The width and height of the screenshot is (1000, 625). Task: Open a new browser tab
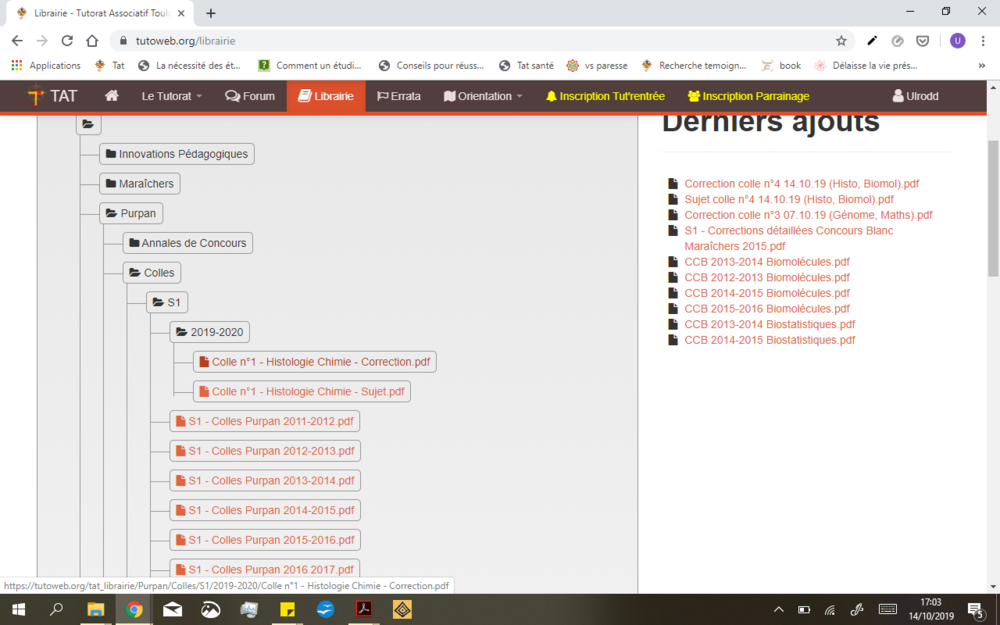point(211,13)
